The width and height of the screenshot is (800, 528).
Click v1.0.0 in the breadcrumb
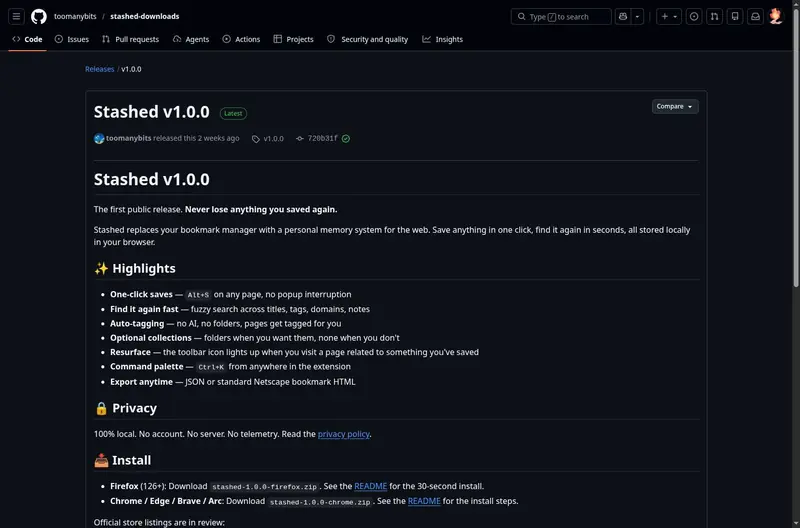point(131,69)
